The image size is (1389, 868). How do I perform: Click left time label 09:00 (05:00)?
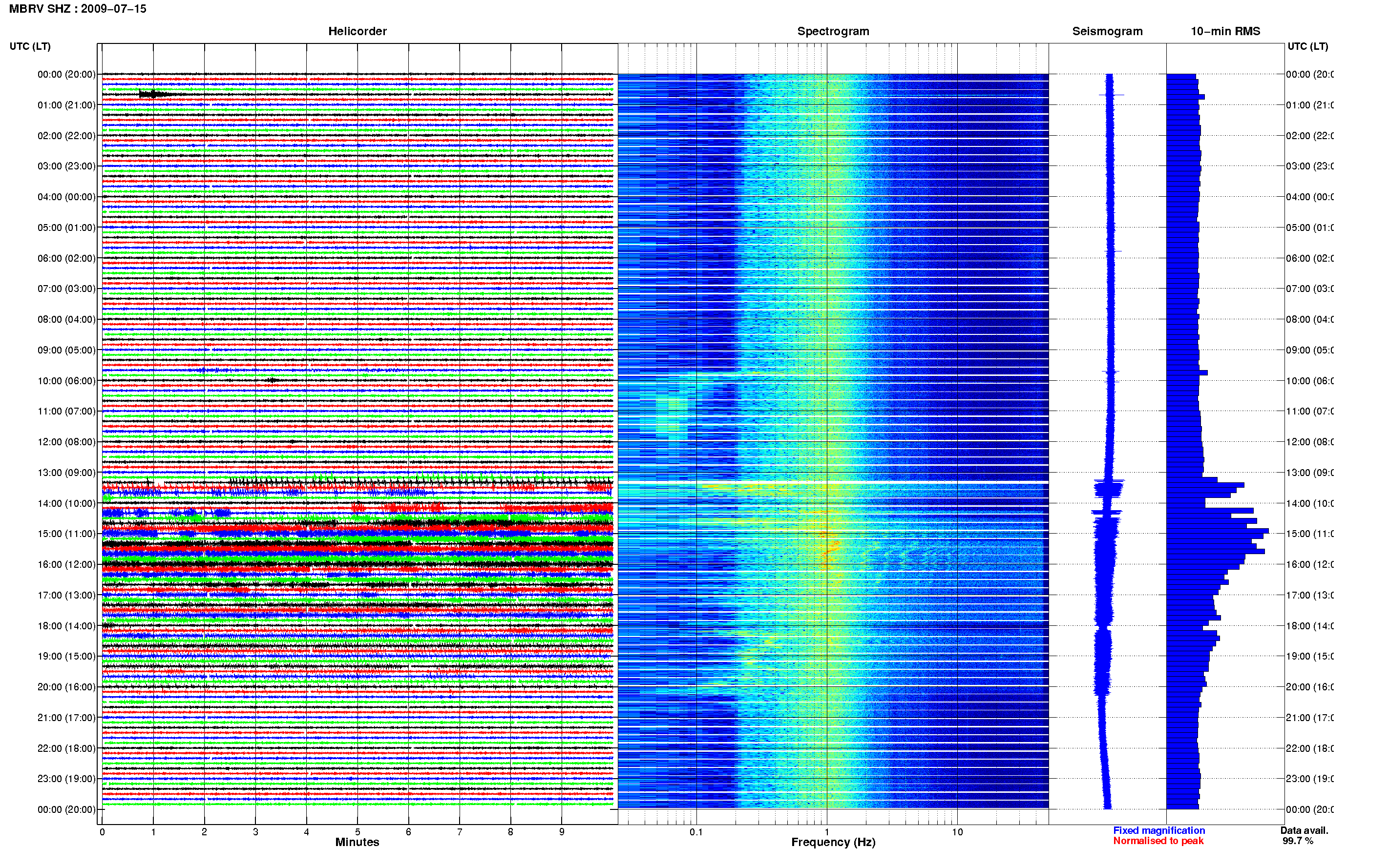[x=66, y=350]
